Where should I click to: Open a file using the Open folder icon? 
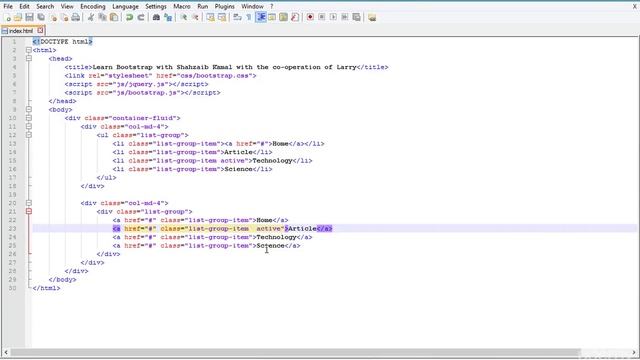pos(18,17)
